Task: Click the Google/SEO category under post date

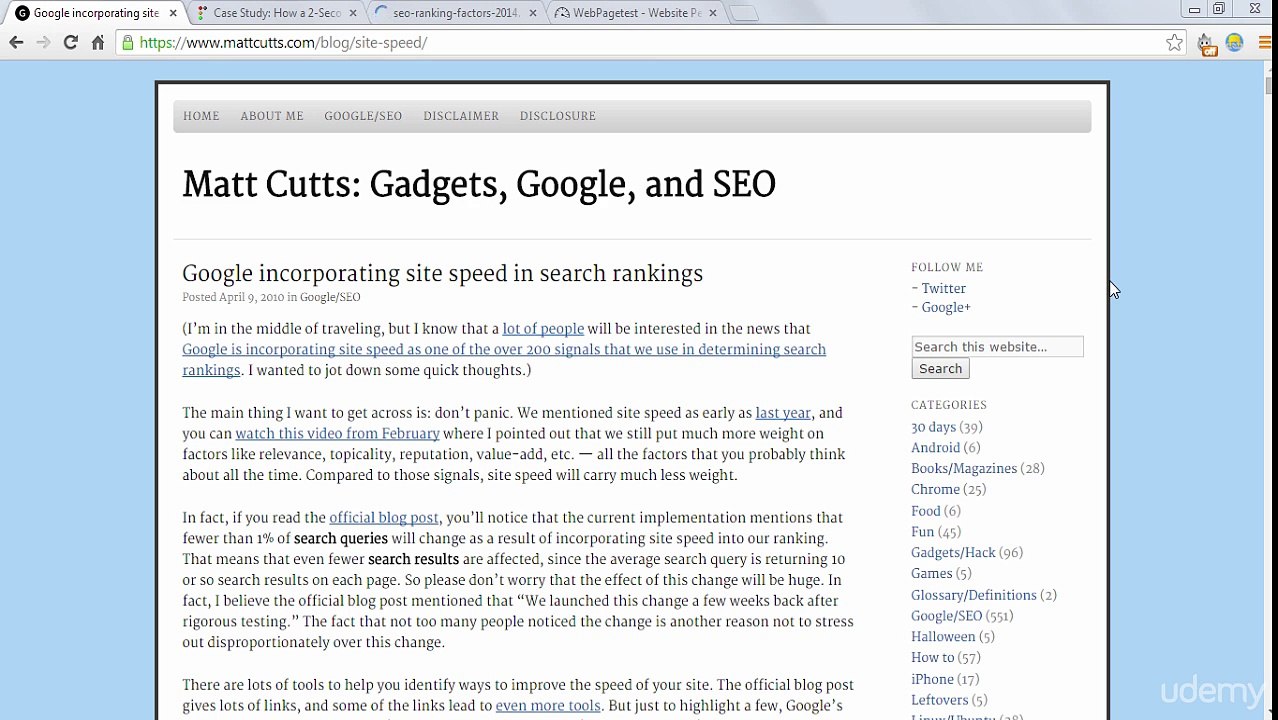Action: point(330,297)
